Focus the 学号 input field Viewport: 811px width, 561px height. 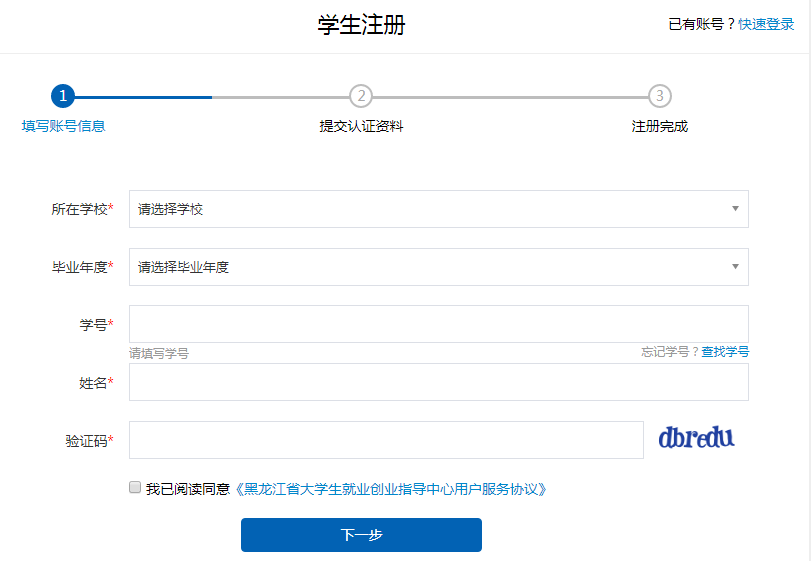tap(438, 324)
